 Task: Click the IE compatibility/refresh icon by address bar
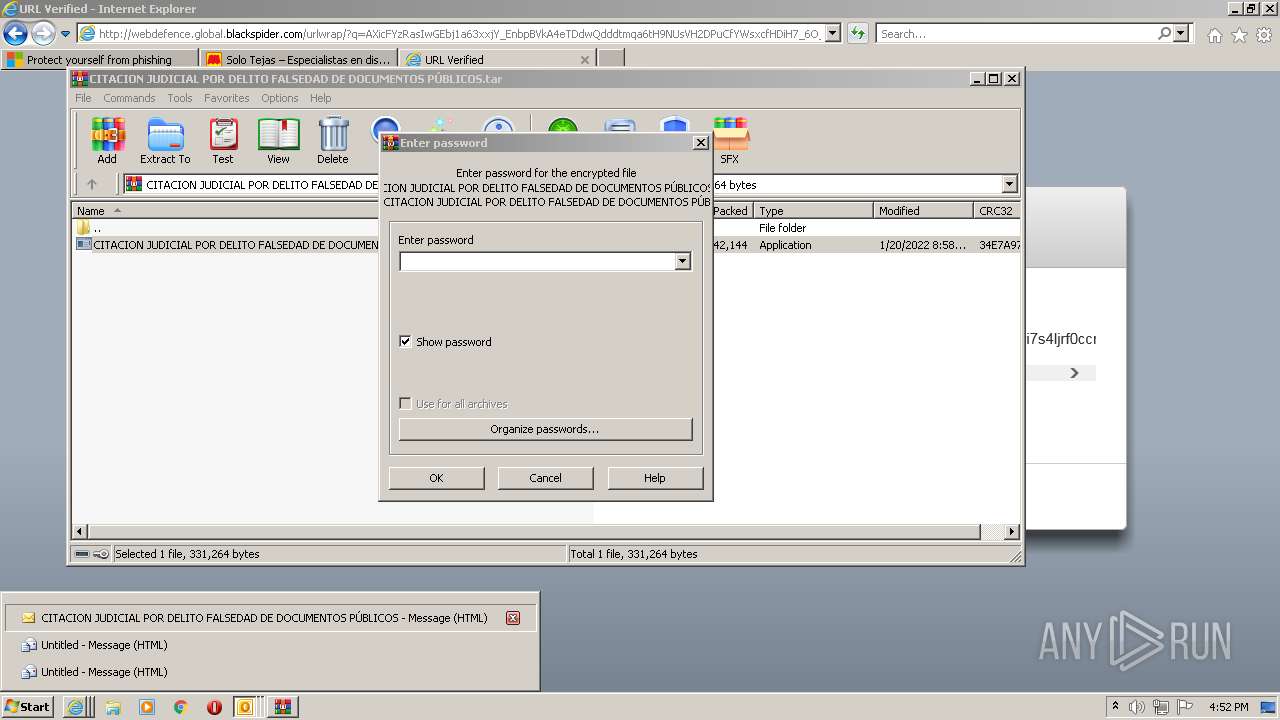click(x=858, y=33)
